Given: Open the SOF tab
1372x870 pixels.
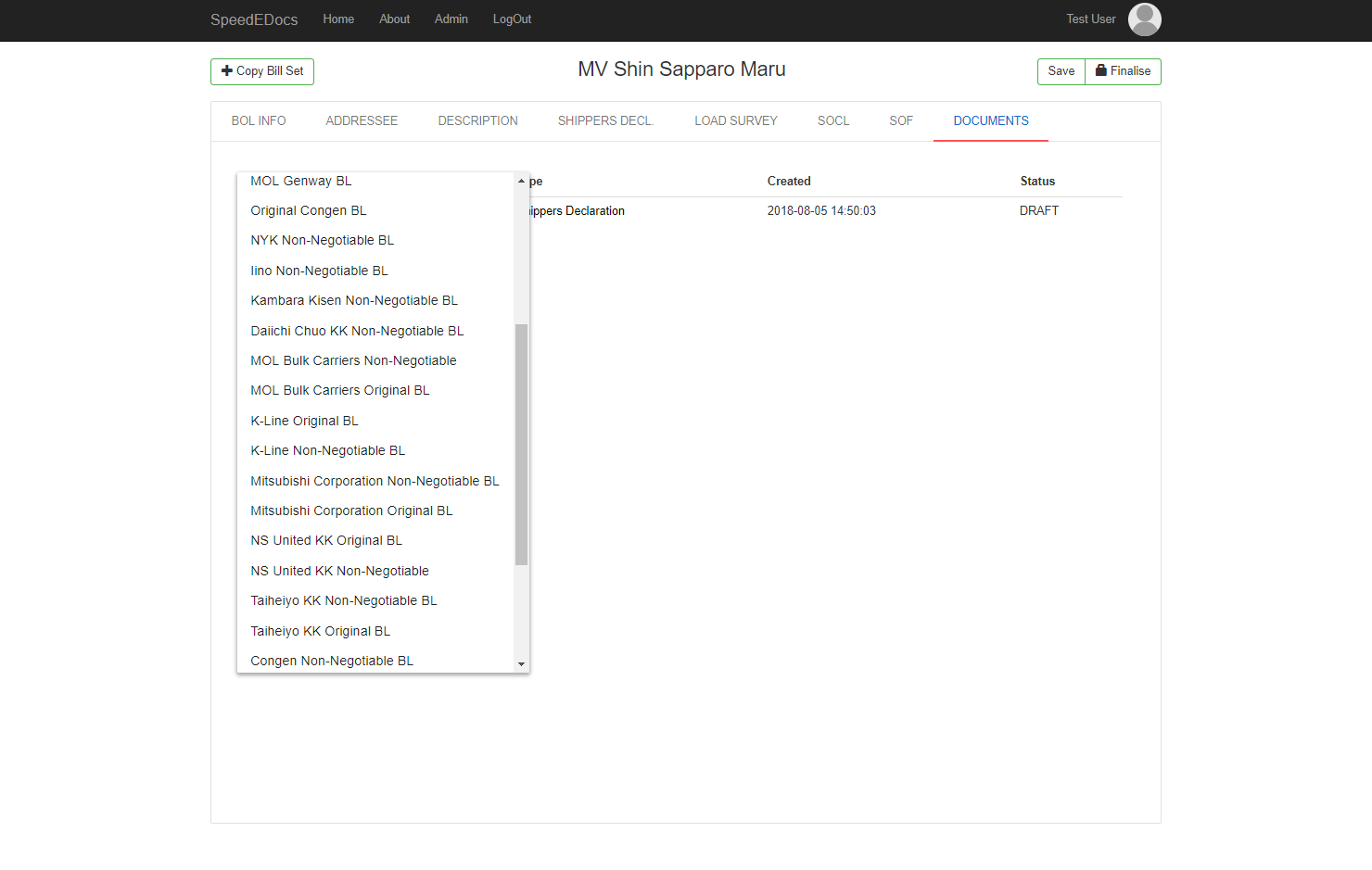Looking at the screenshot, I should coord(901,121).
